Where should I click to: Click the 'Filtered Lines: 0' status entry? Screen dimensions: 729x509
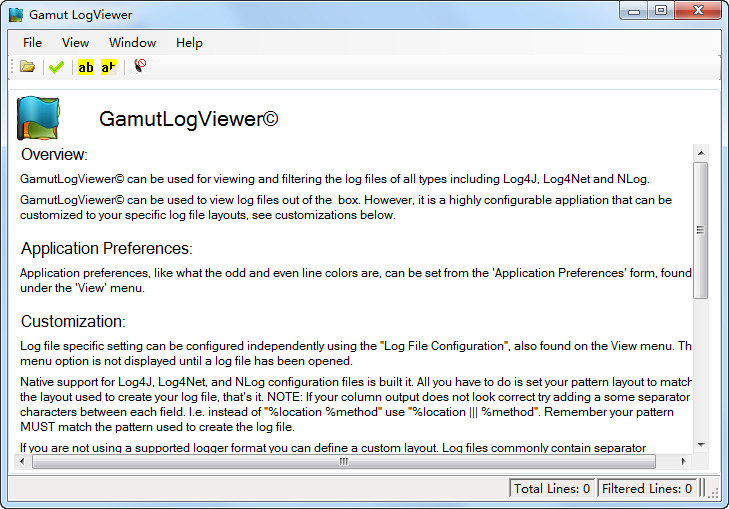647,489
